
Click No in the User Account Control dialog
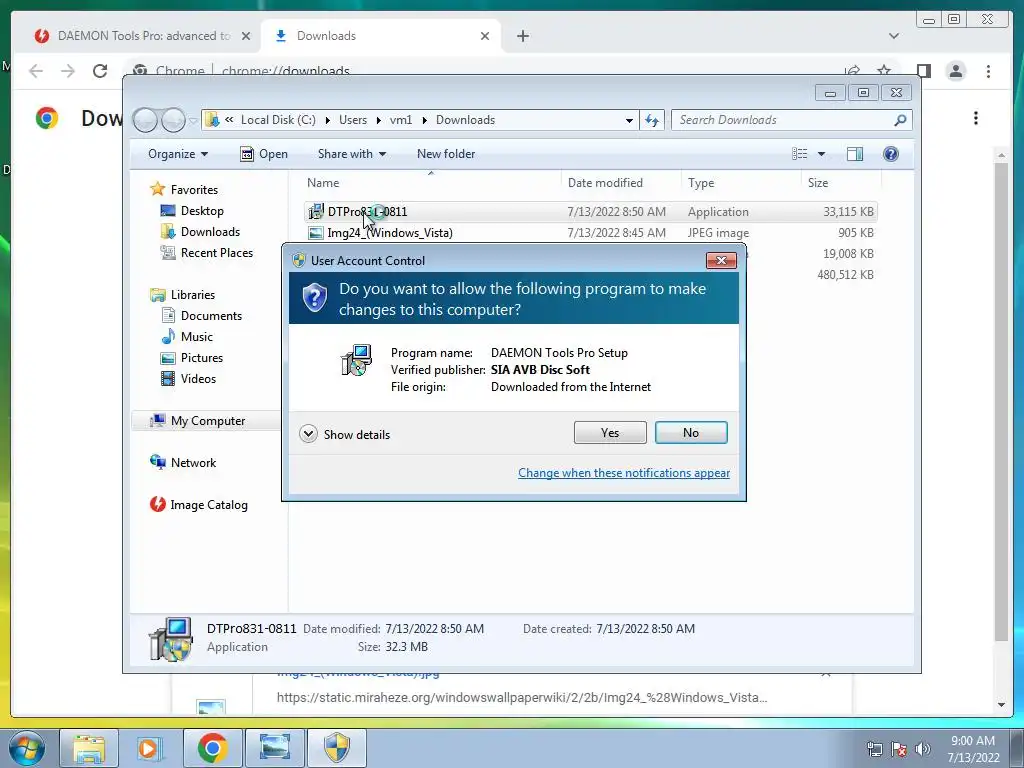(x=691, y=433)
